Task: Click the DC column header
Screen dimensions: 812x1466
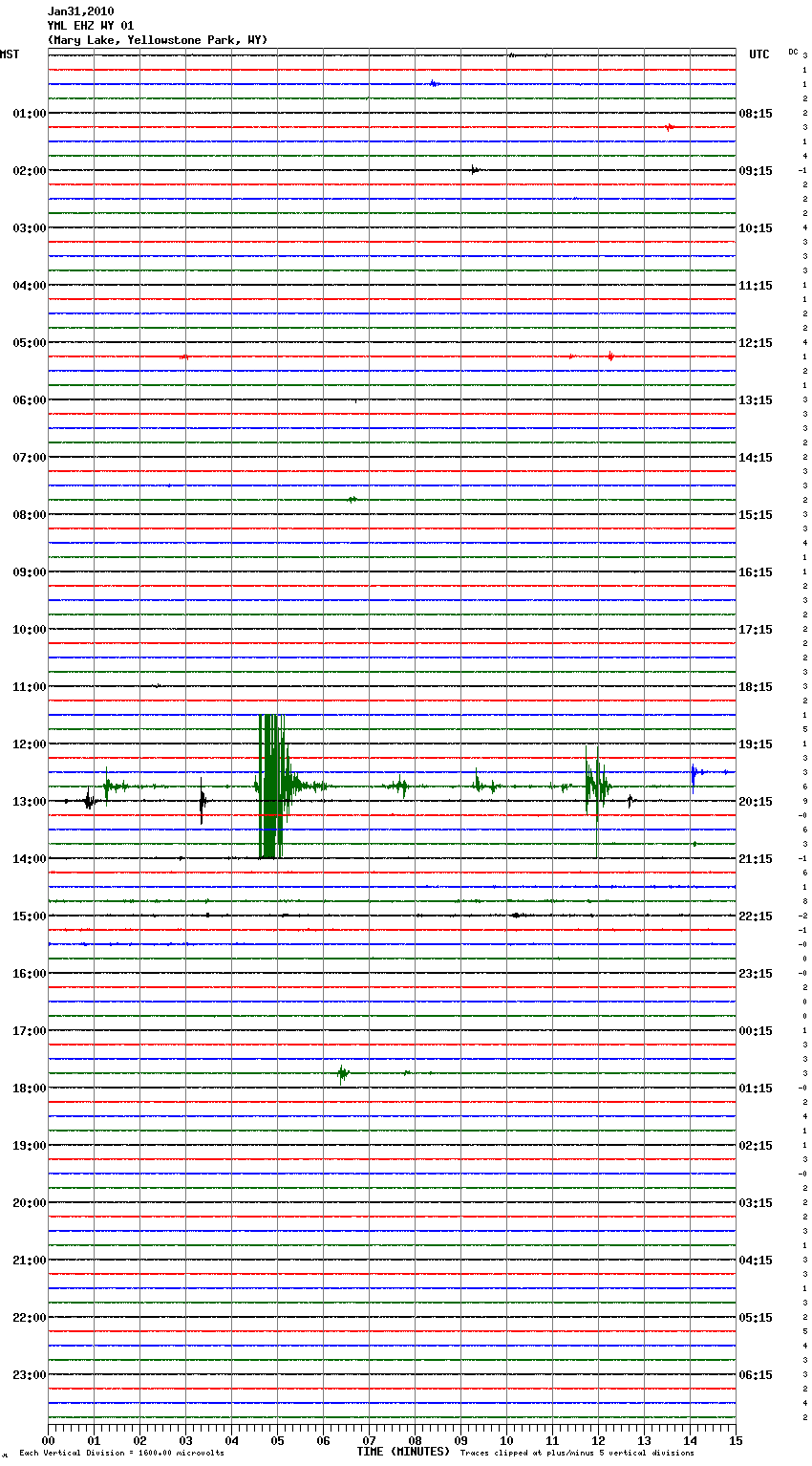Action: [793, 52]
